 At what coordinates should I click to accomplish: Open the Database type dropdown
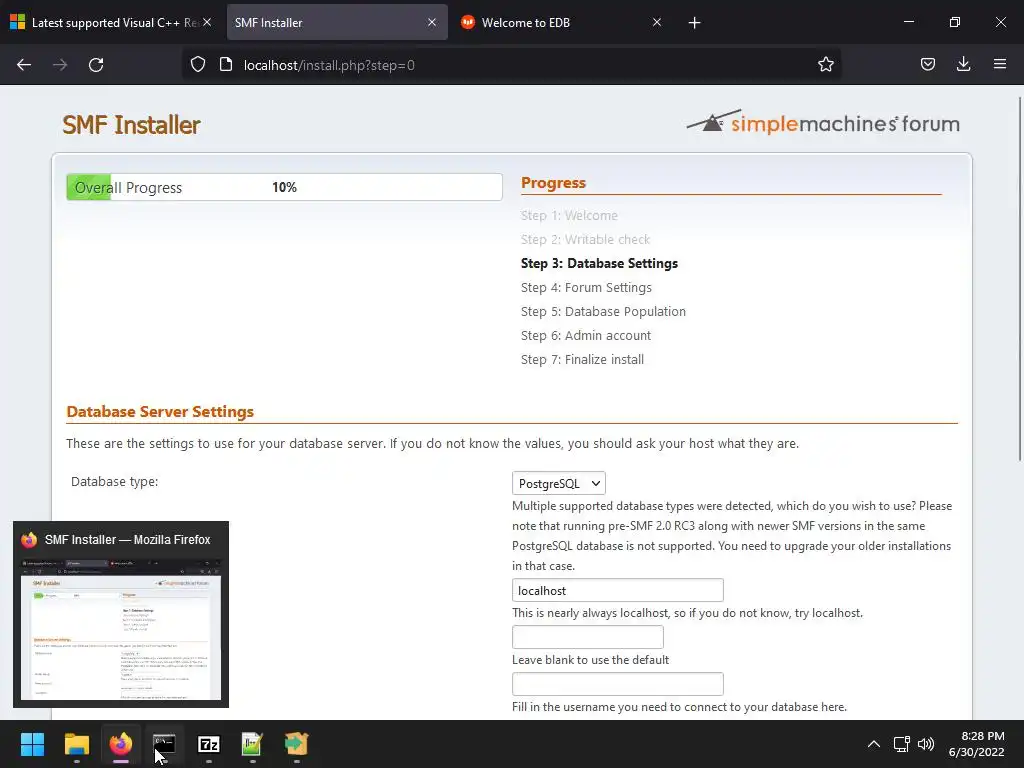558,483
